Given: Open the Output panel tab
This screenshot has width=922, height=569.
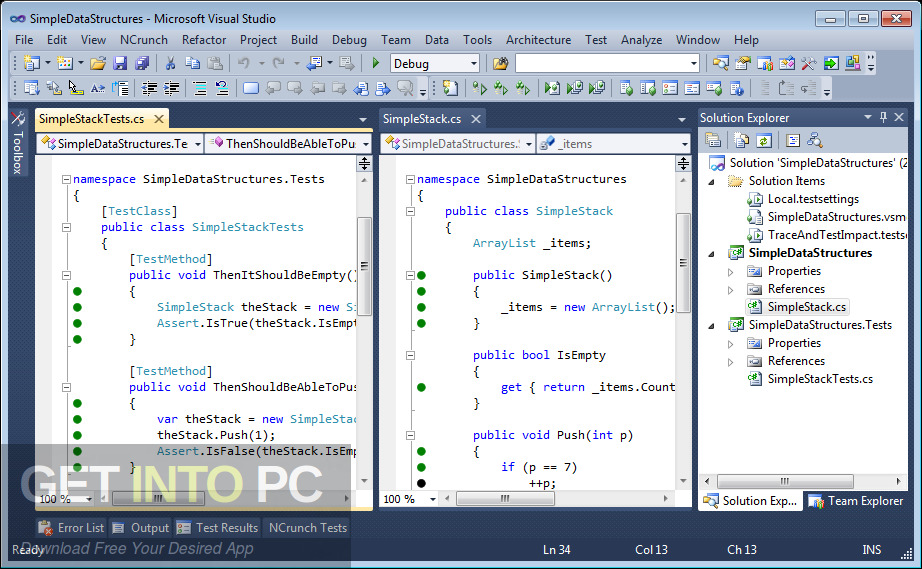Looking at the screenshot, I should [x=141, y=528].
